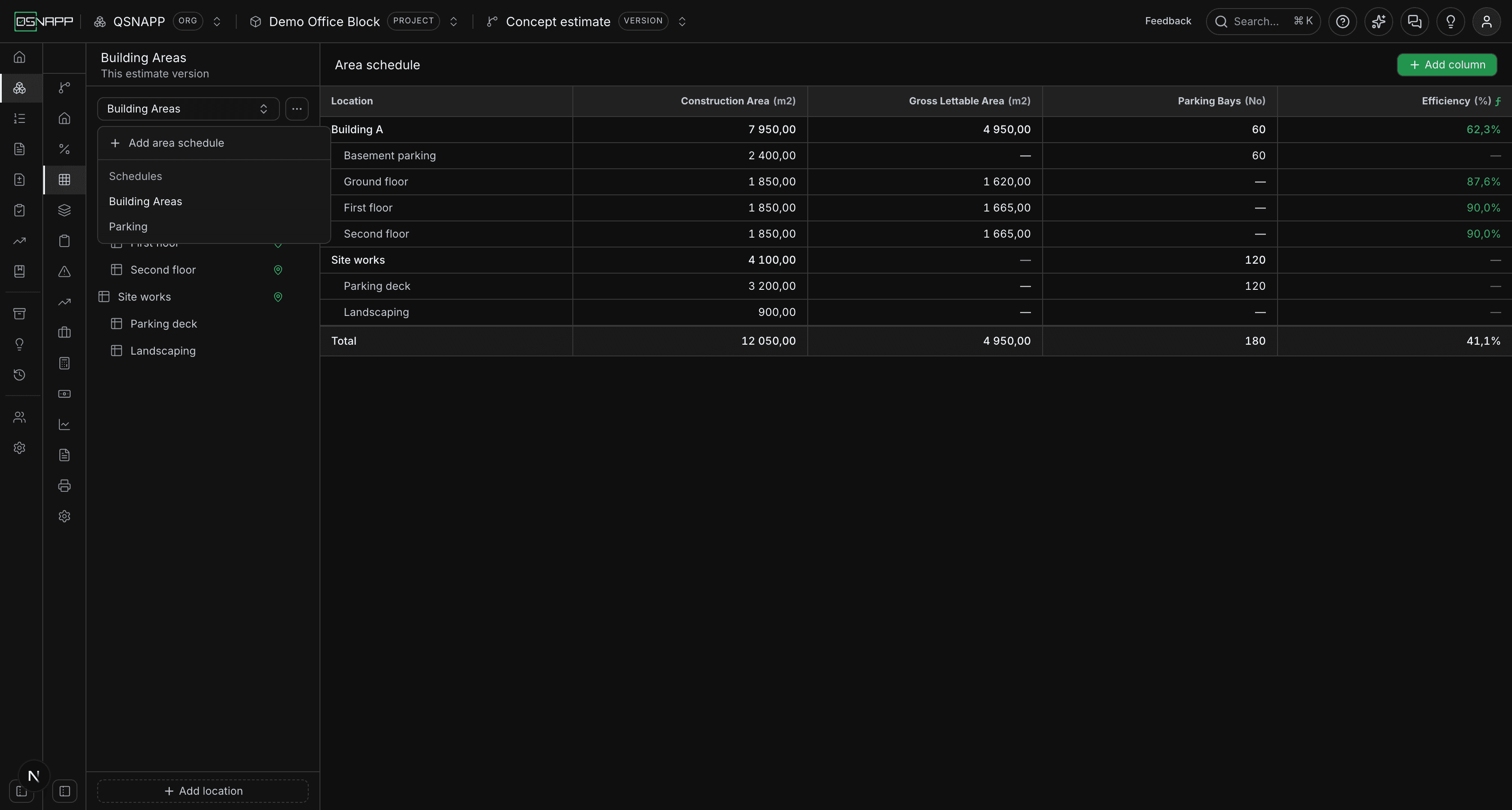Open the archive box icon in outer sidebar
The width and height of the screenshot is (1512, 810).
19,314
